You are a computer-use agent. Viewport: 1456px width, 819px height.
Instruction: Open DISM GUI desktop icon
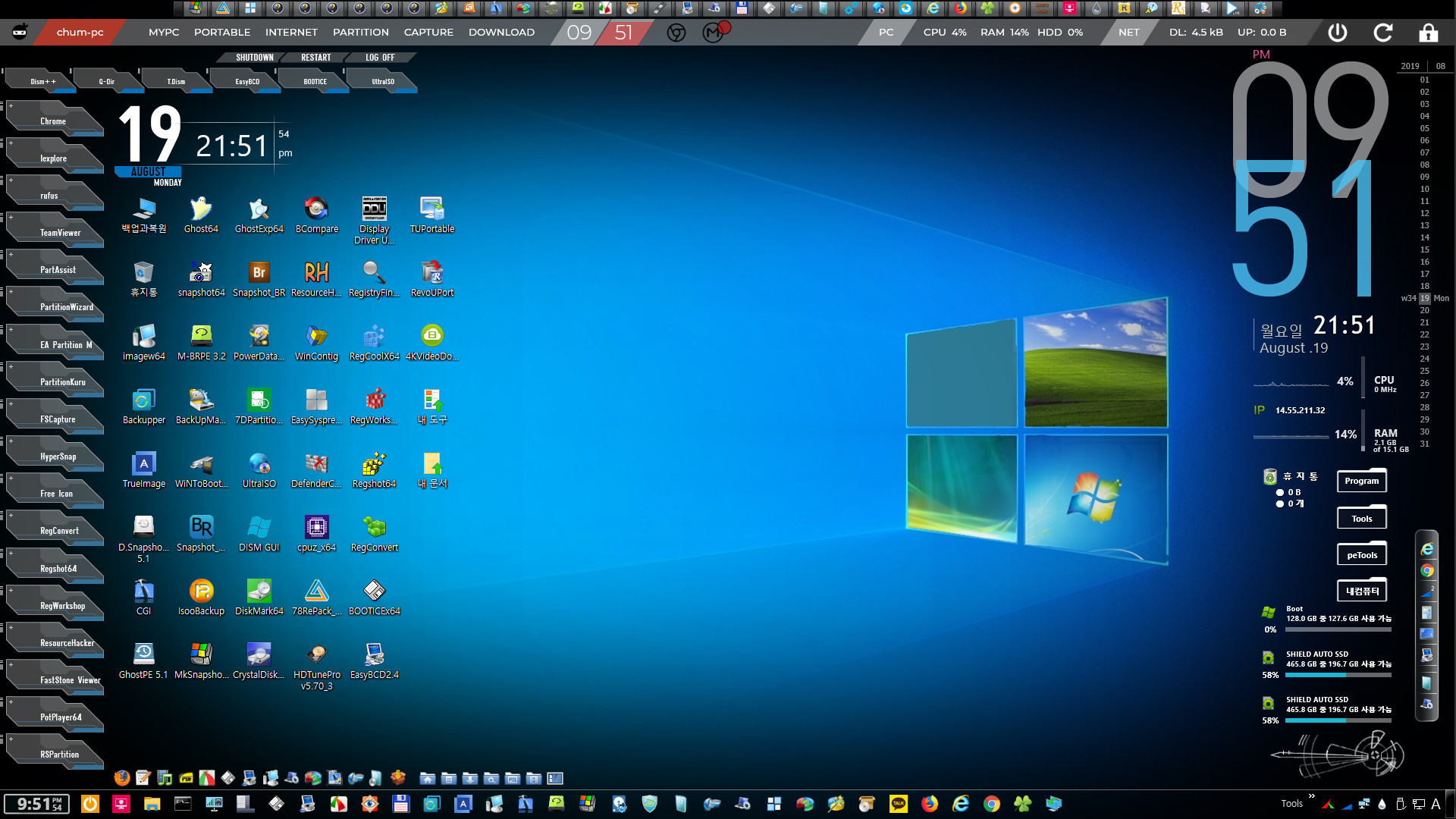click(x=259, y=533)
